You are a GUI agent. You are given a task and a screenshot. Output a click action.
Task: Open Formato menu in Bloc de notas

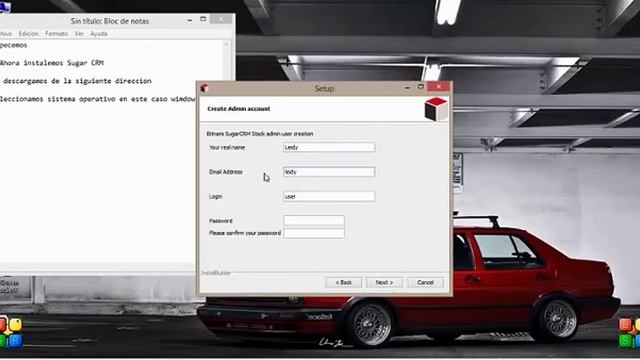point(56,33)
